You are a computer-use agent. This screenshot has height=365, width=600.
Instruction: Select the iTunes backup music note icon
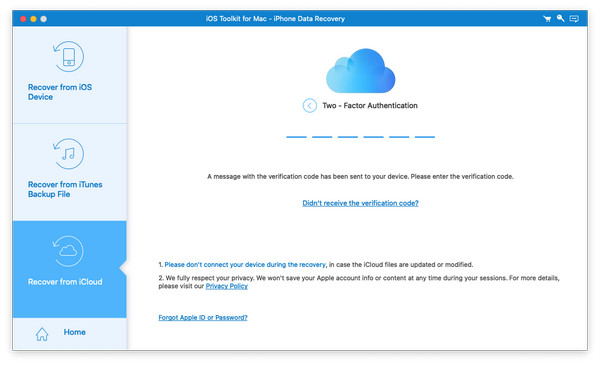coord(68,154)
